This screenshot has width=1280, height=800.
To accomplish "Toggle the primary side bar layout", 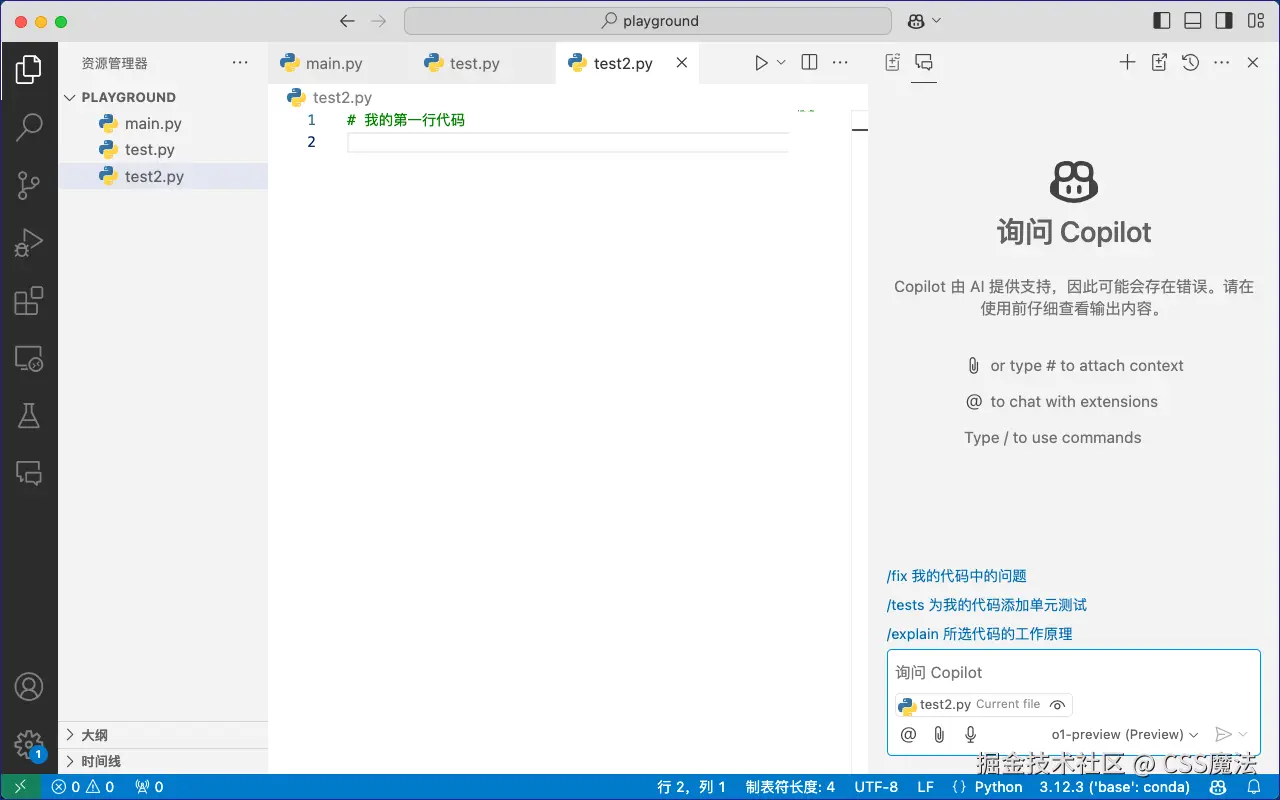I will pyautogui.click(x=1162, y=21).
